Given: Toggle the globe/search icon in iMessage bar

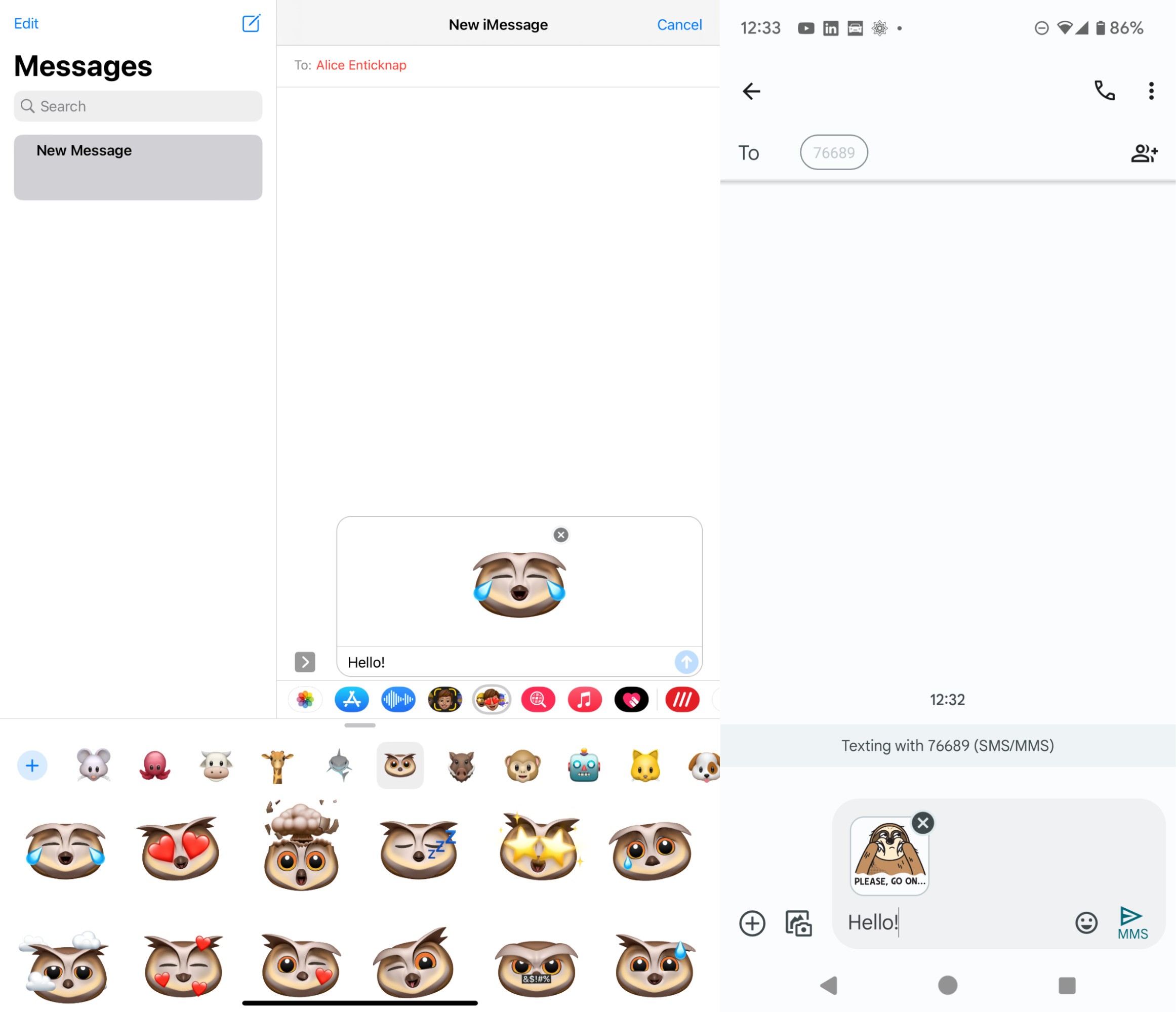Looking at the screenshot, I should [x=538, y=700].
